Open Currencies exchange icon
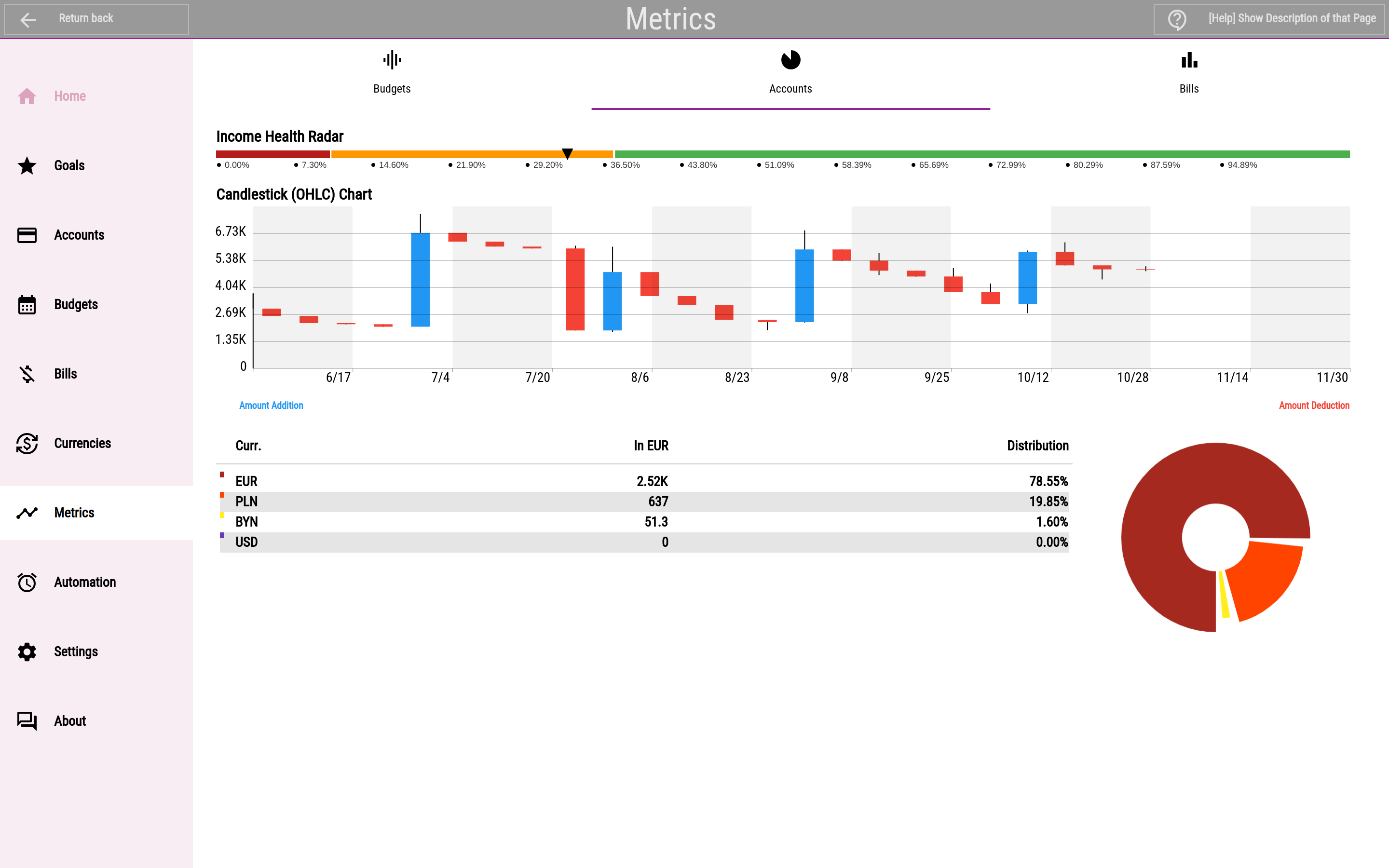 (x=27, y=443)
